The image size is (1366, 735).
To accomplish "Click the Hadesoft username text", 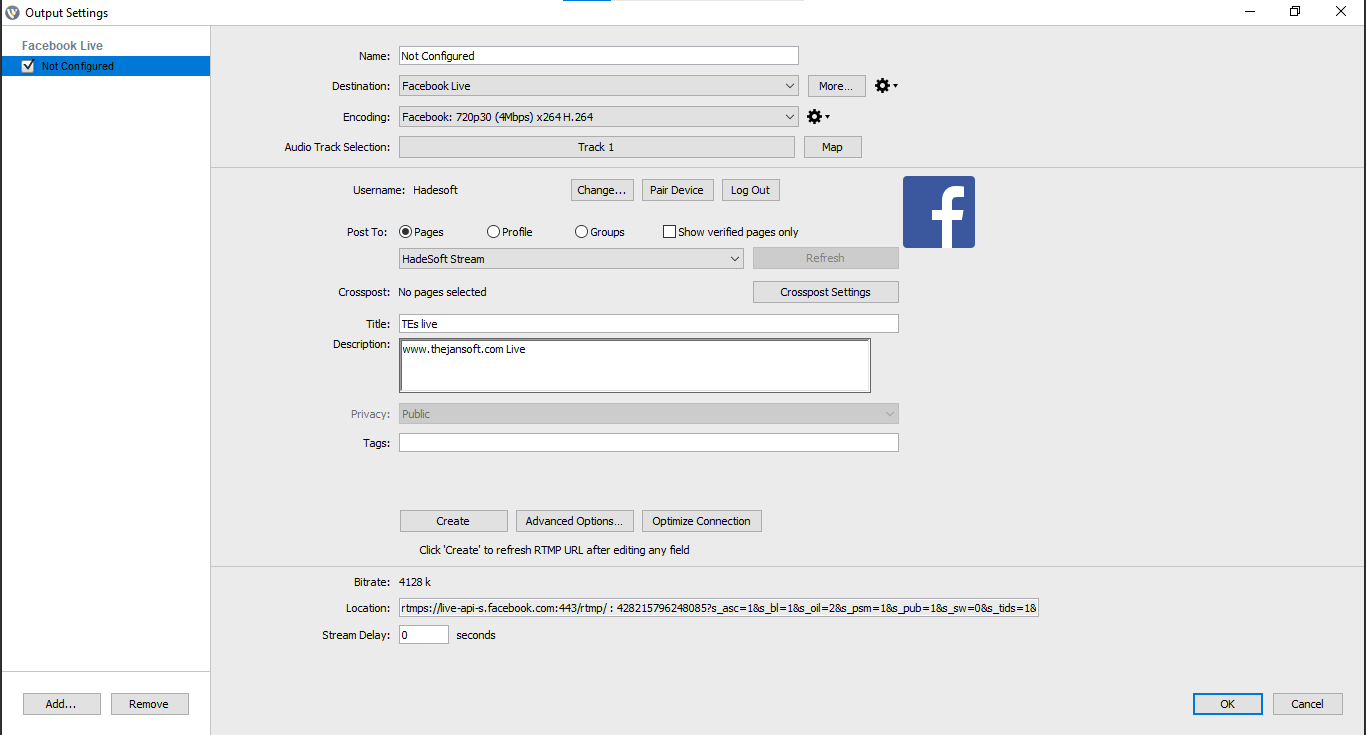I will (435, 190).
